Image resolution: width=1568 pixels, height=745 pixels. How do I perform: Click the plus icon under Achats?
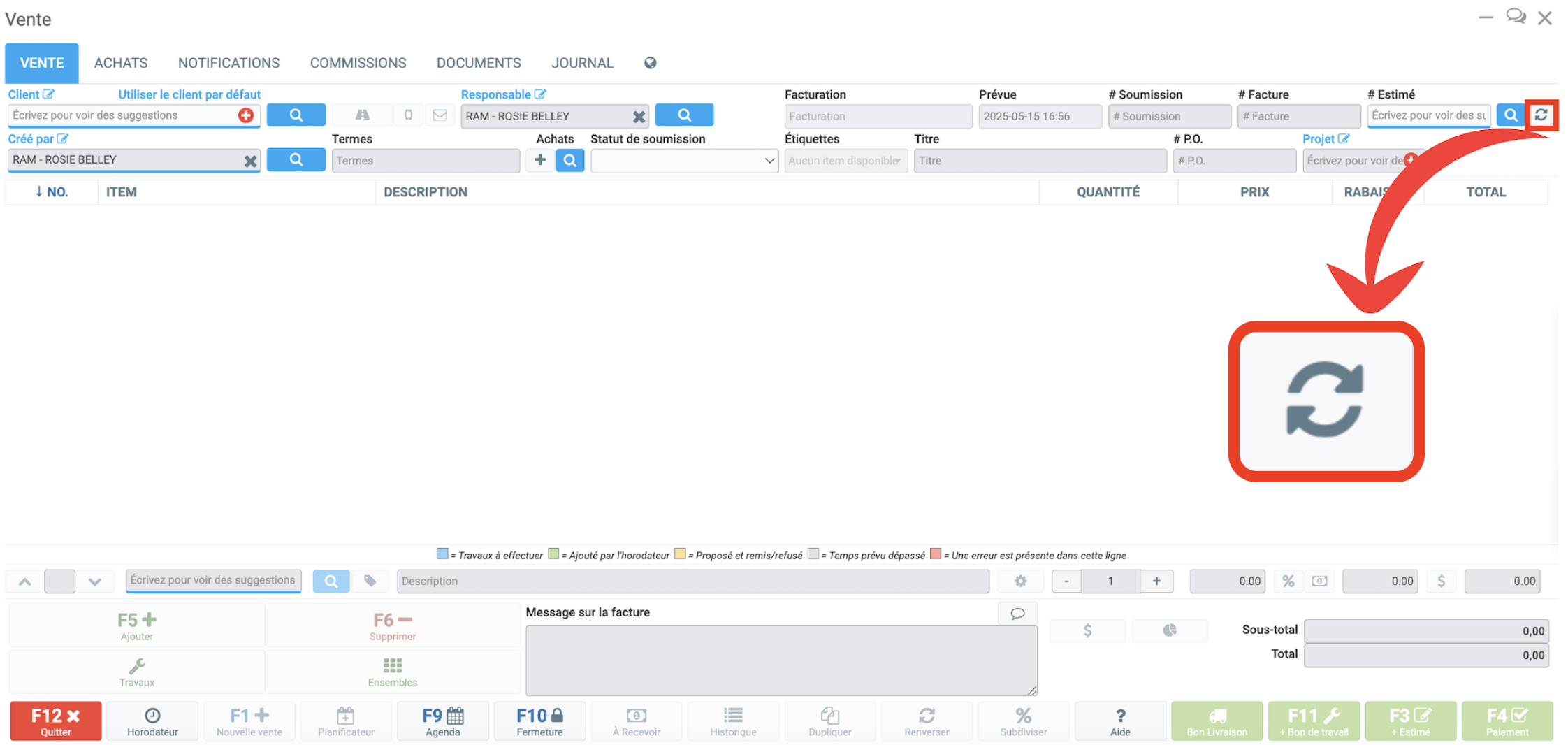click(540, 161)
